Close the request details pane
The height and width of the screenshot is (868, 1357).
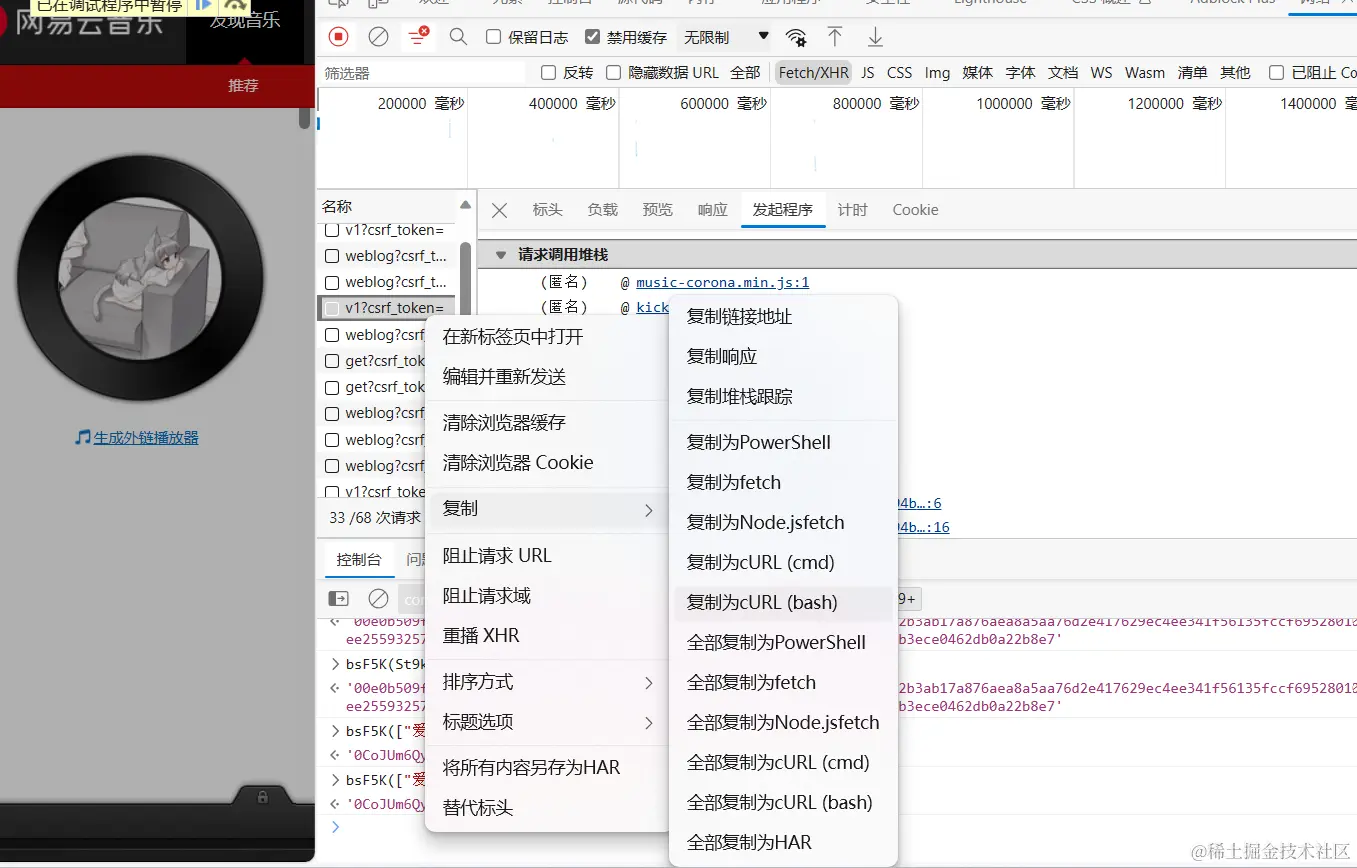click(x=500, y=210)
